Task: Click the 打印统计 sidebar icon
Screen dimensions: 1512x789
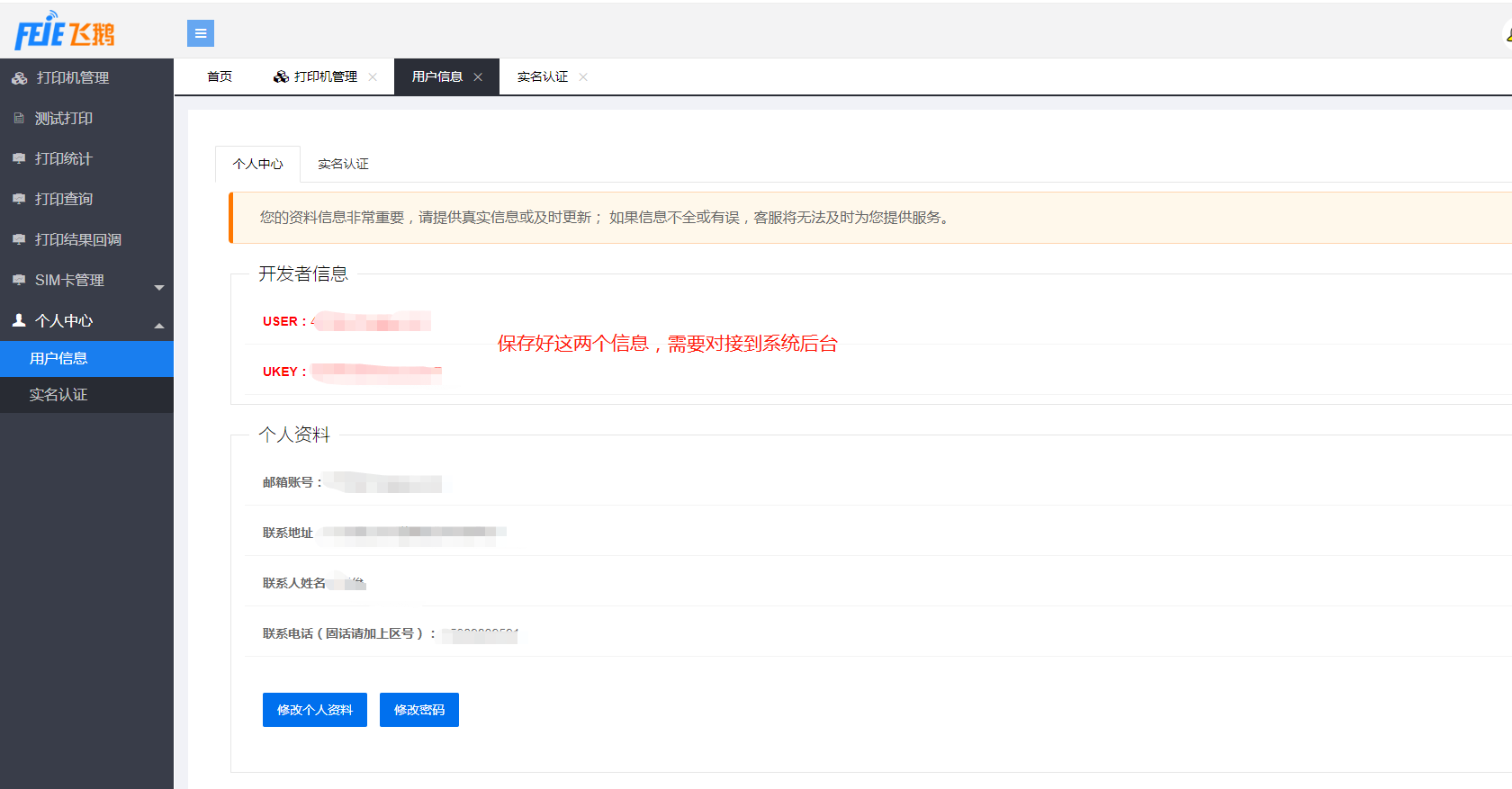Action: tap(19, 158)
